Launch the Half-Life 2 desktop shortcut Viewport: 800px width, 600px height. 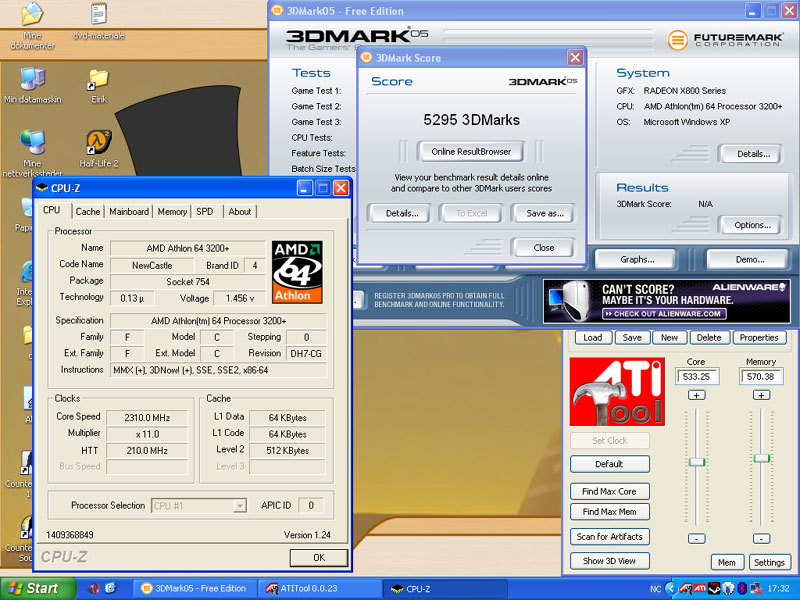(x=99, y=148)
